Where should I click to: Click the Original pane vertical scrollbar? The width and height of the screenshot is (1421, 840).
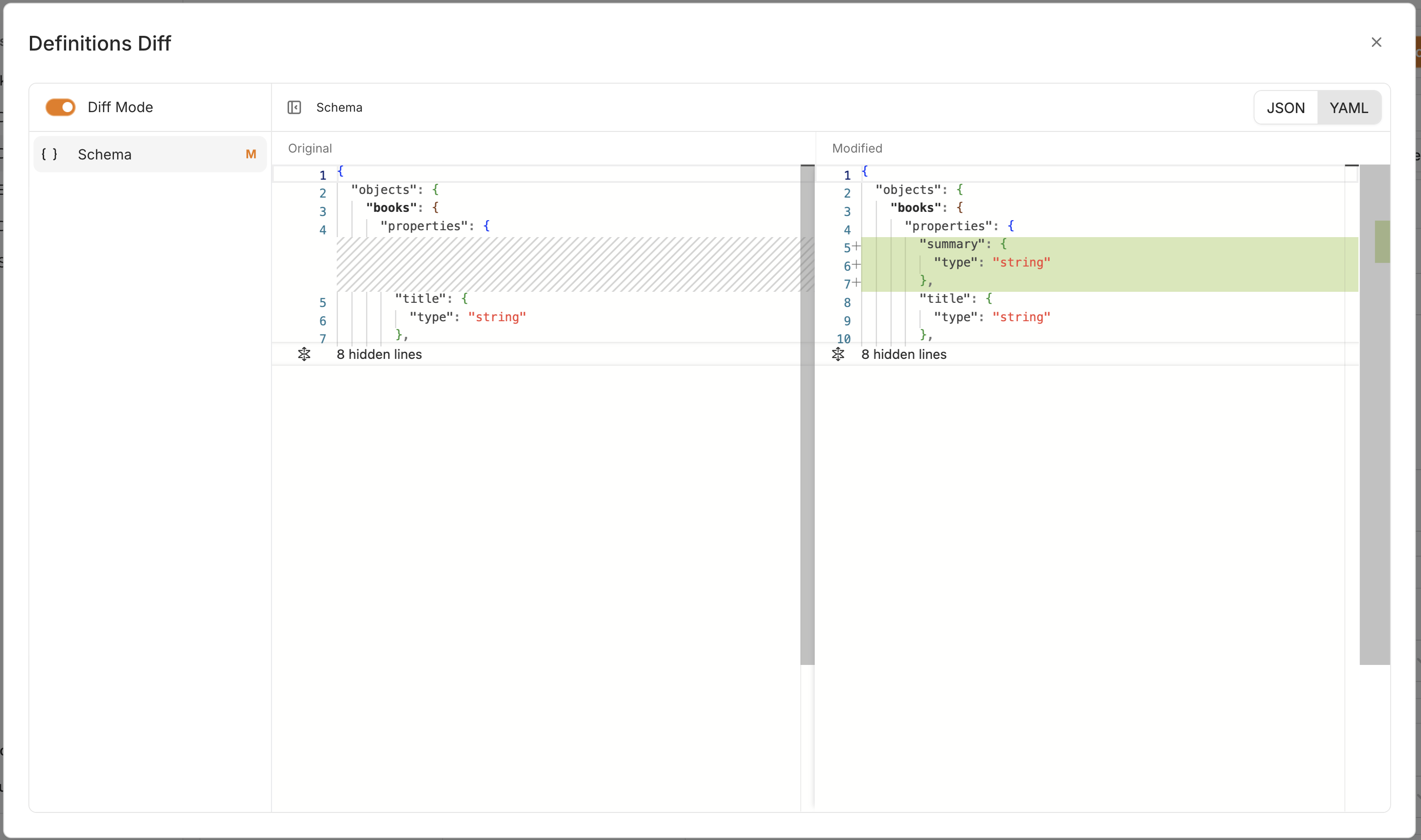click(807, 413)
